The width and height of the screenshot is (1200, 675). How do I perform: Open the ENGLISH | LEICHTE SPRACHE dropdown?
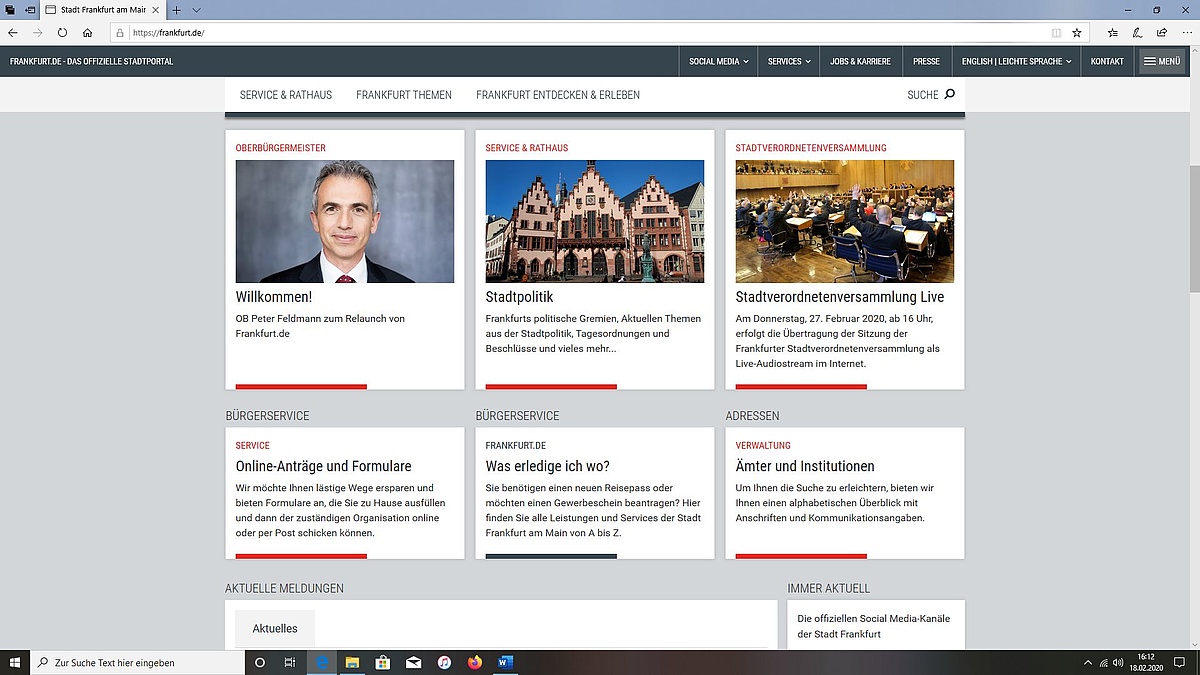point(1016,61)
